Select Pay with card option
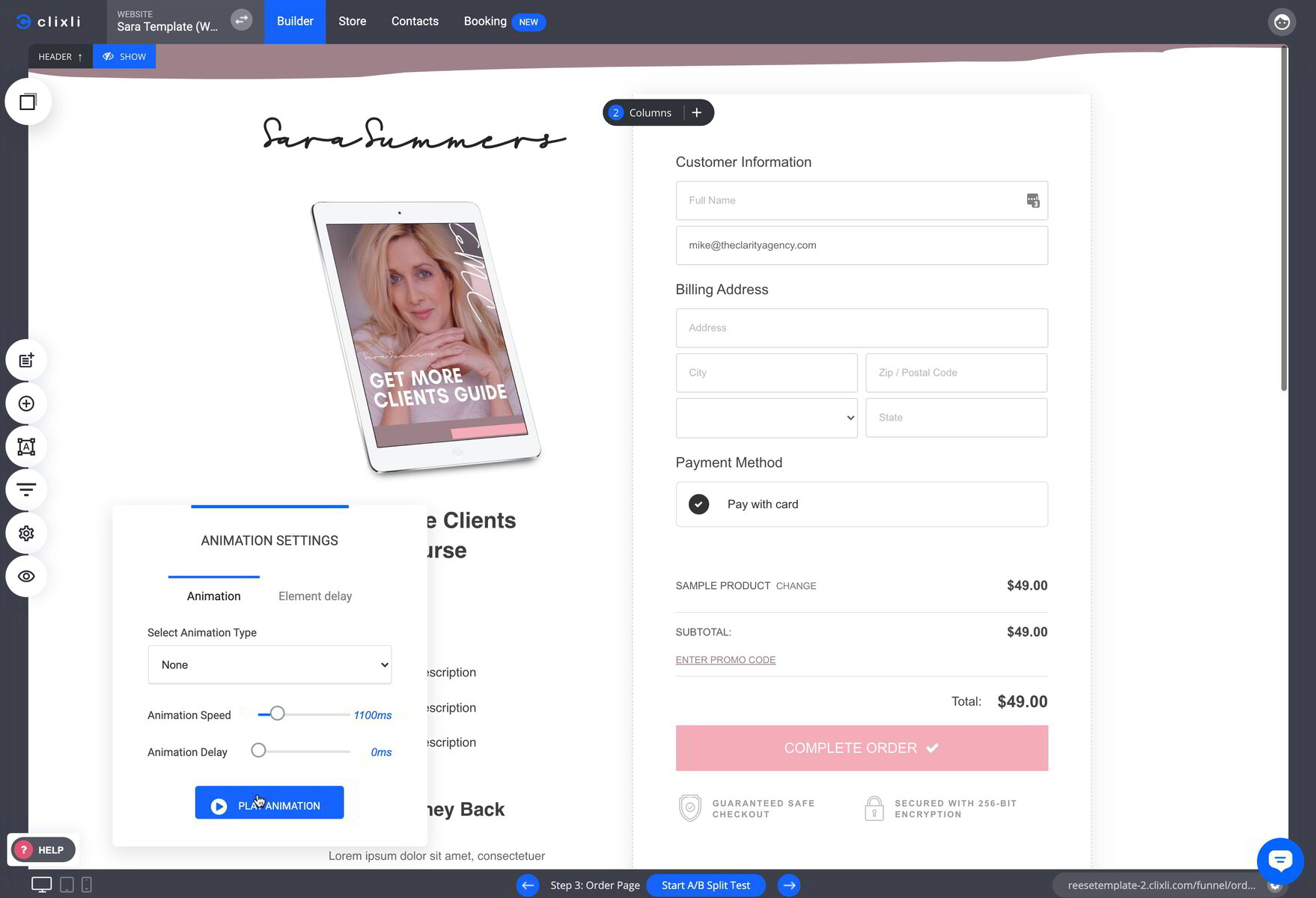Screen dimensions: 1316x898 (862, 504)
